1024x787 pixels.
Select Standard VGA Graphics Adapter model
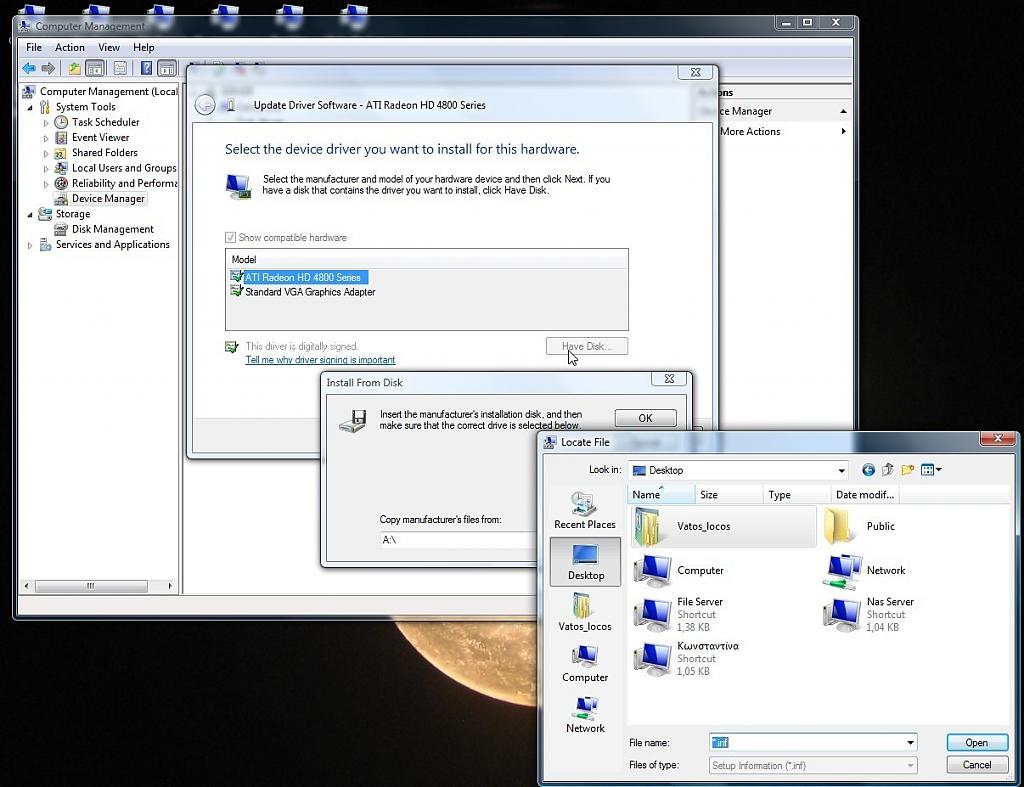point(303,292)
